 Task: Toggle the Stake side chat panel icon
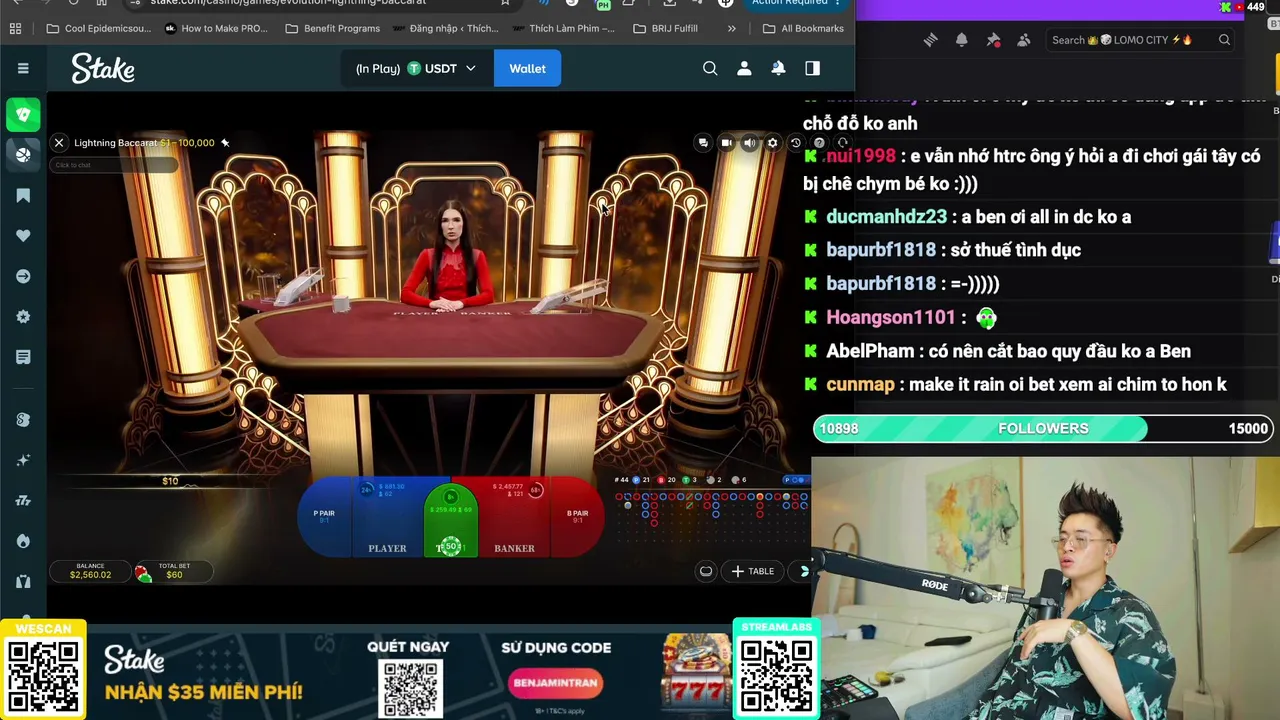point(812,68)
